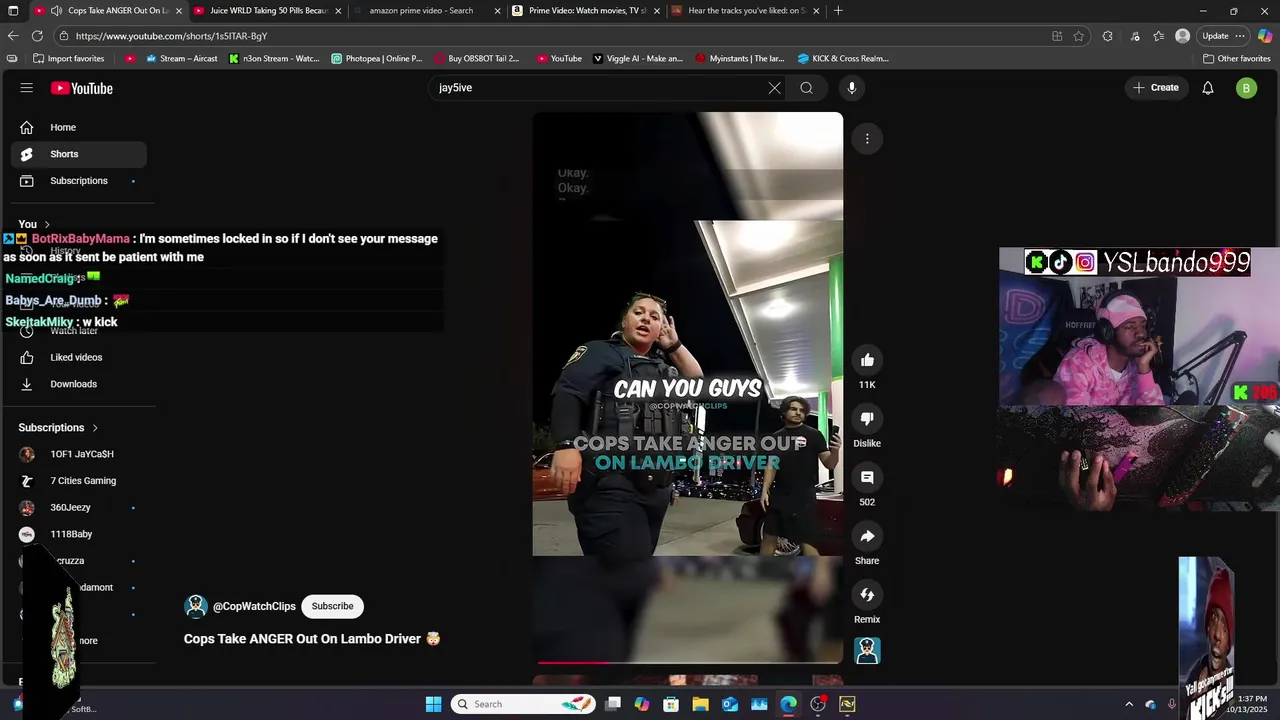Show hidden system tray icons
The image size is (1280, 720).
pyautogui.click(x=1129, y=704)
